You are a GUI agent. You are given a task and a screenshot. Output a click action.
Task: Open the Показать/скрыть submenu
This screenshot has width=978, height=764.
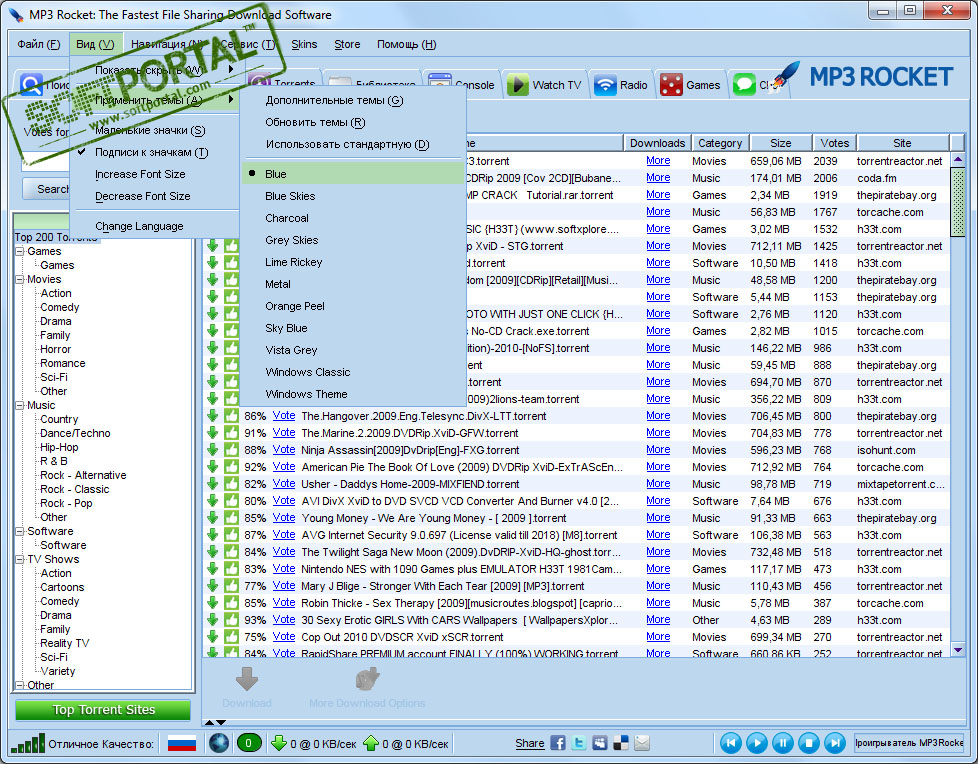click(x=155, y=70)
